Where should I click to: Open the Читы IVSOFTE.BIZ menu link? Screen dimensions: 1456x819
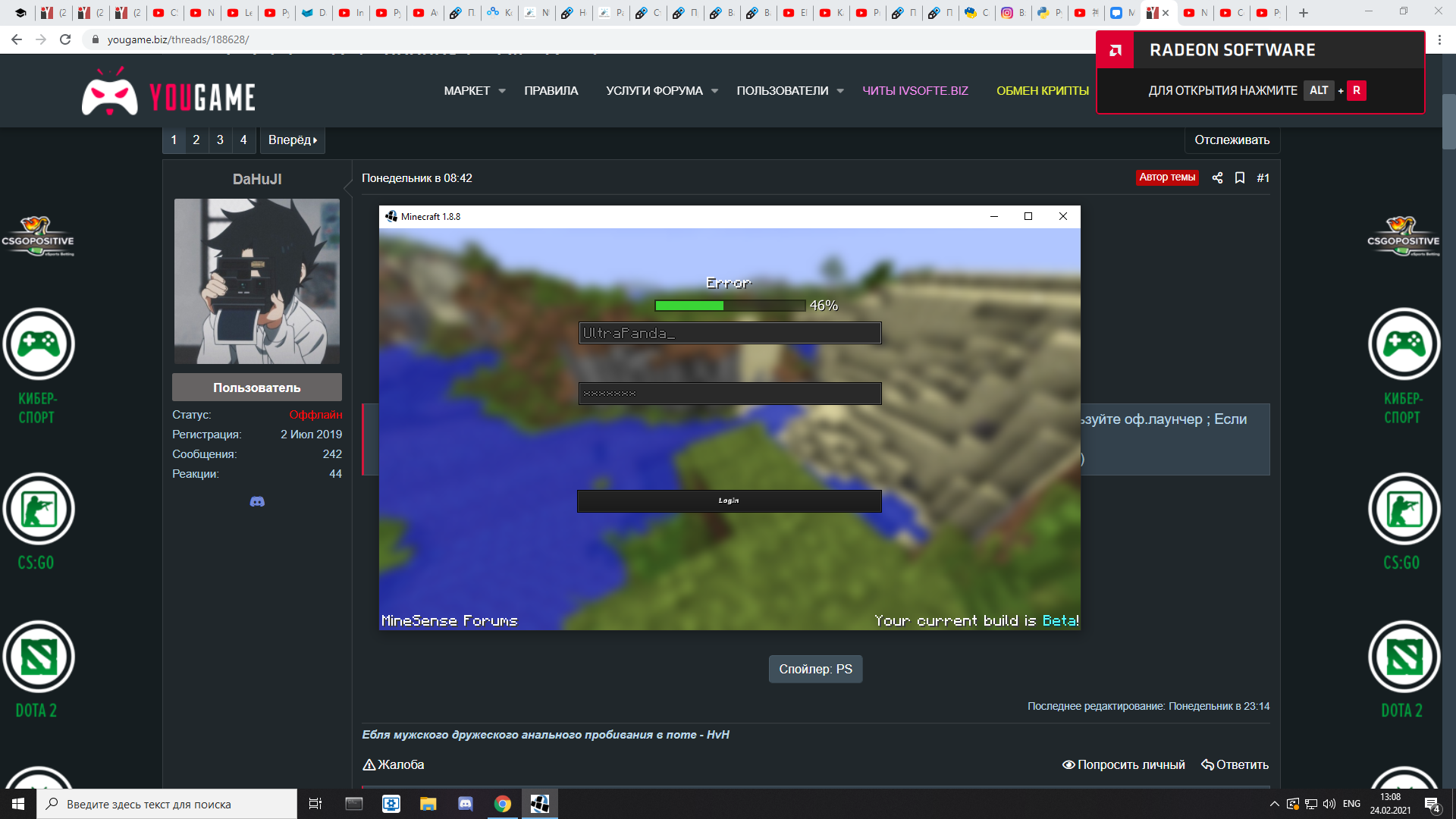915,91
